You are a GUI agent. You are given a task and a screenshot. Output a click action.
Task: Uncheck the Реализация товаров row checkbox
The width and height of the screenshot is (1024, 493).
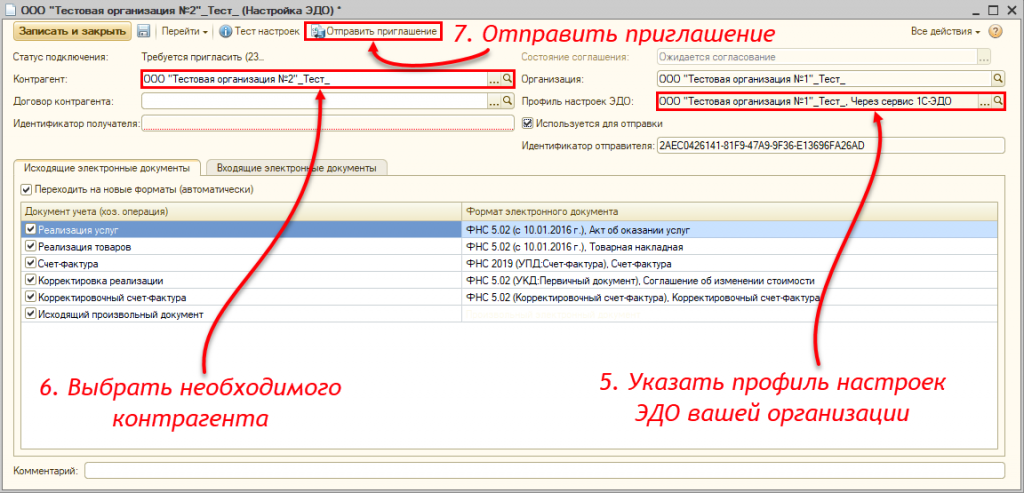(x=30, y=247)
